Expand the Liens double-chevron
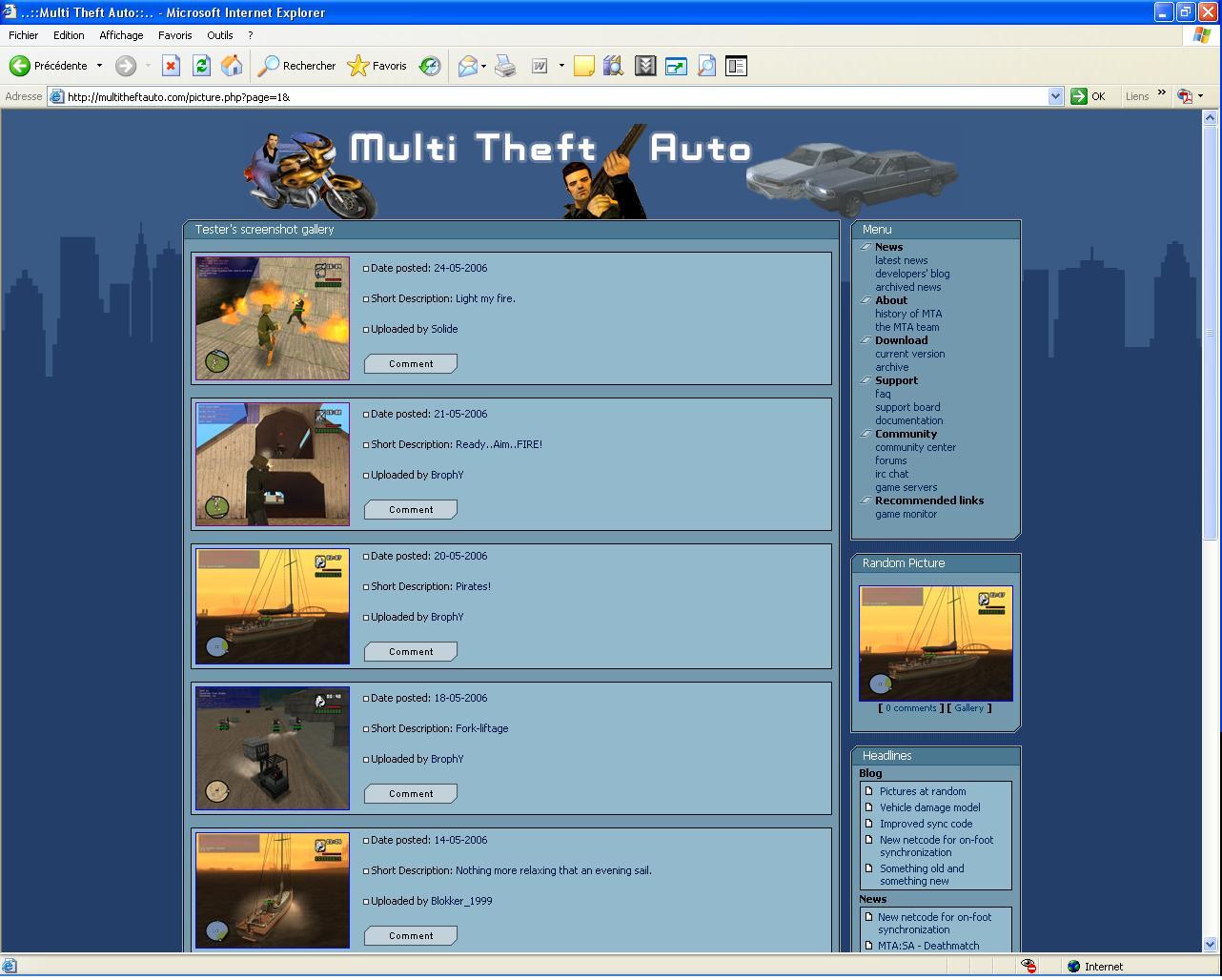 (1161, 93)
